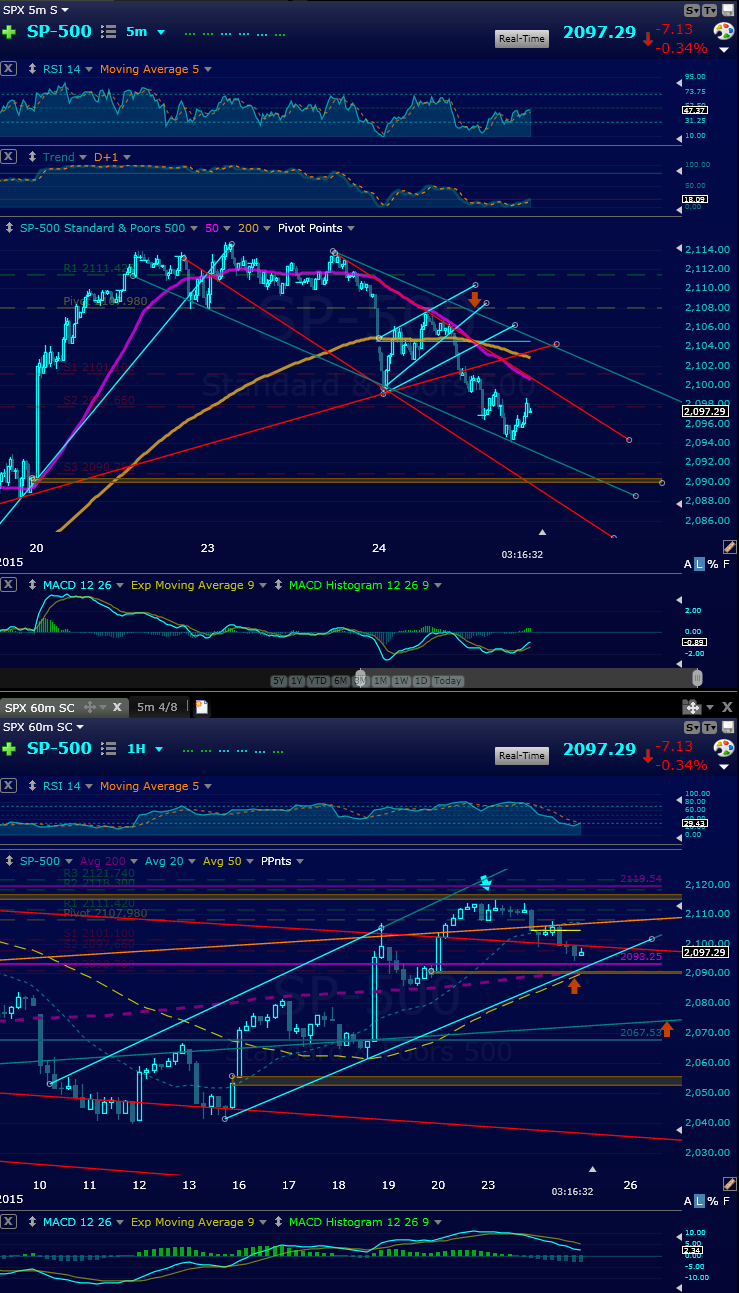Toggle the L log scale on the 5m chart

pyautogui.click(x=699, y=564)
